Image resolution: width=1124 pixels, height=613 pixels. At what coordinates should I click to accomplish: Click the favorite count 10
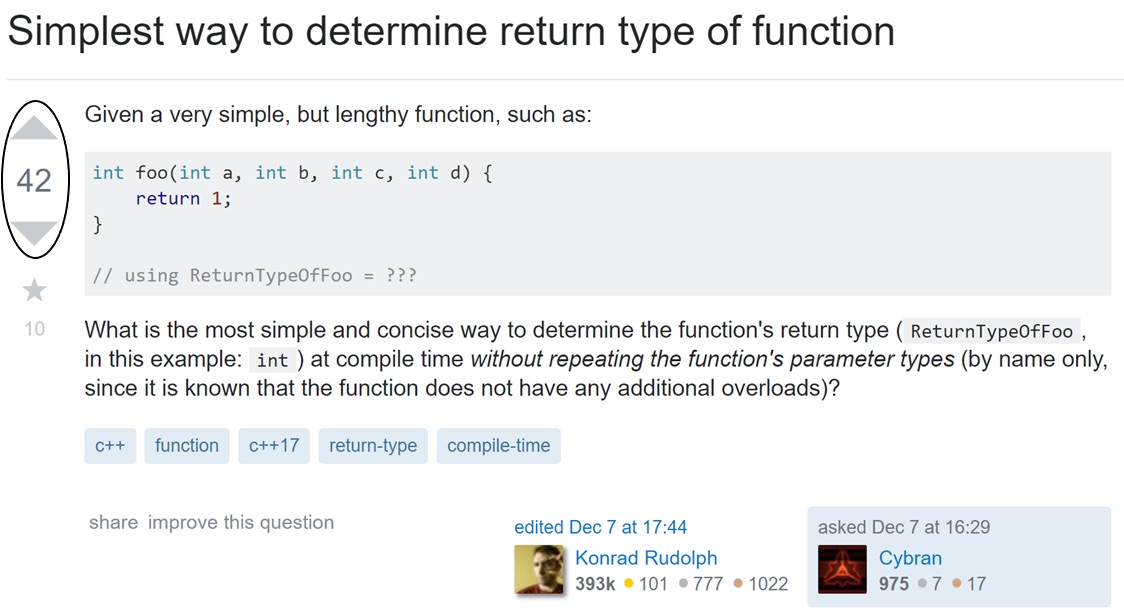tap(34, 328)
